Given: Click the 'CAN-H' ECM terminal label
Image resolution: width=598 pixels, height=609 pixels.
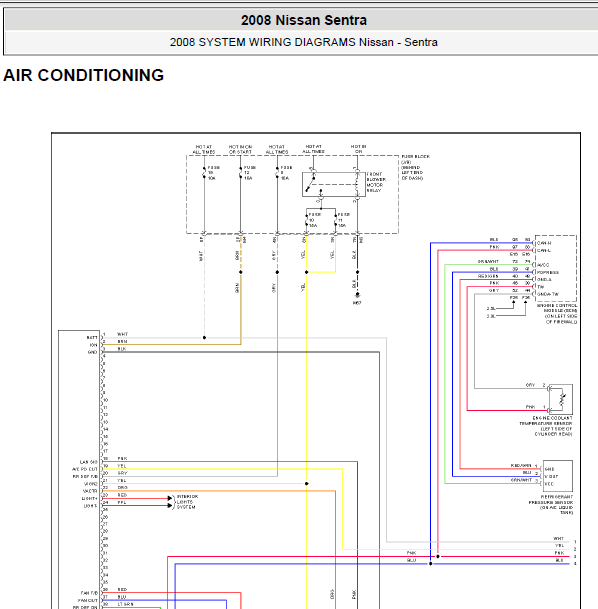Looking at the screenshot, I should [x=544, y=243].
